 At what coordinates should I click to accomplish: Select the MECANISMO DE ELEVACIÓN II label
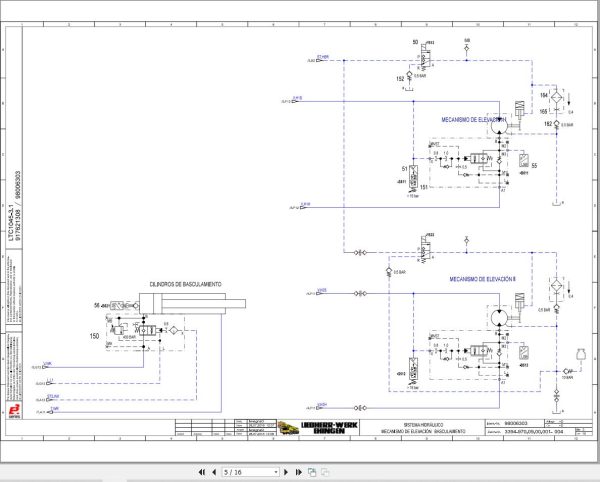click(482, 279)
